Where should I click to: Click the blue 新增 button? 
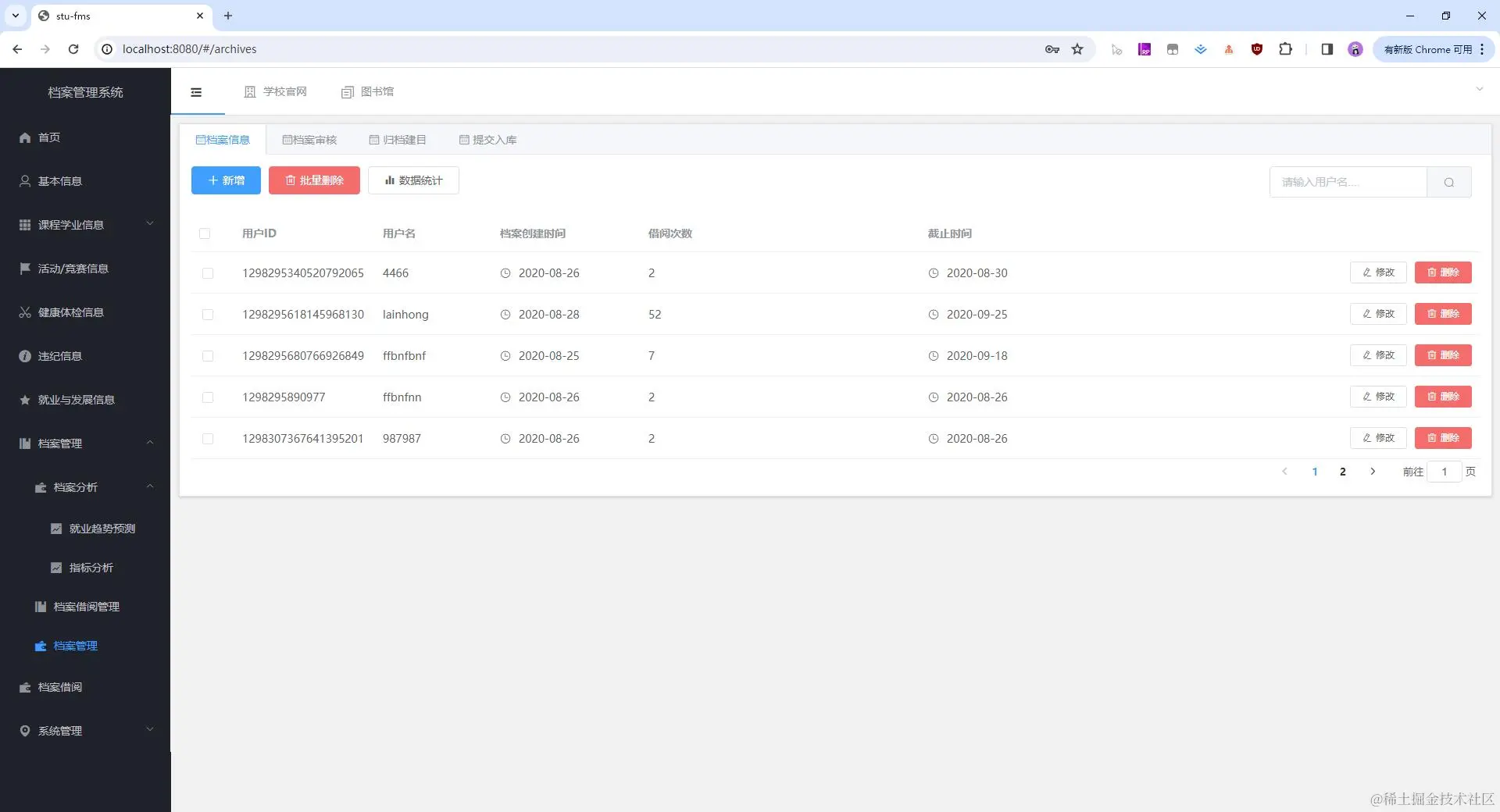pos(226,180)
